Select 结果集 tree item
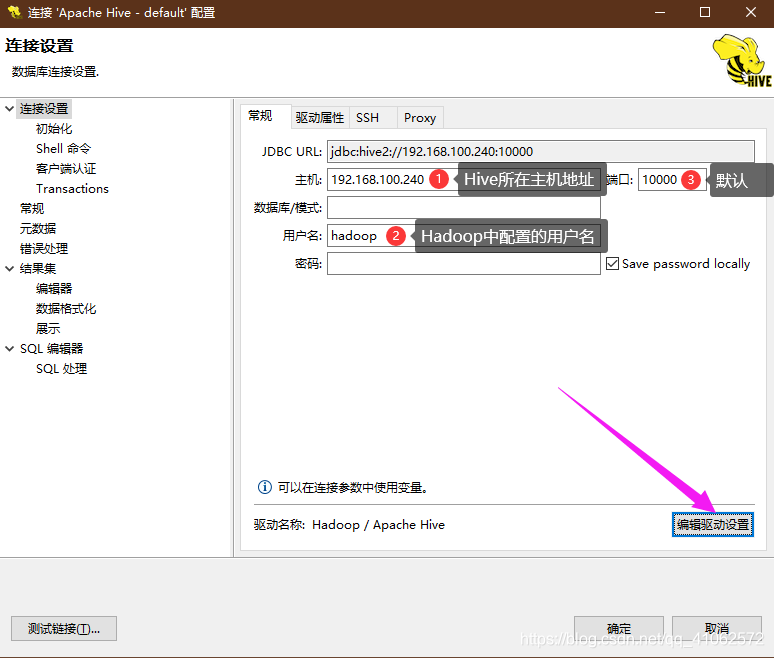 click(38, 269)
